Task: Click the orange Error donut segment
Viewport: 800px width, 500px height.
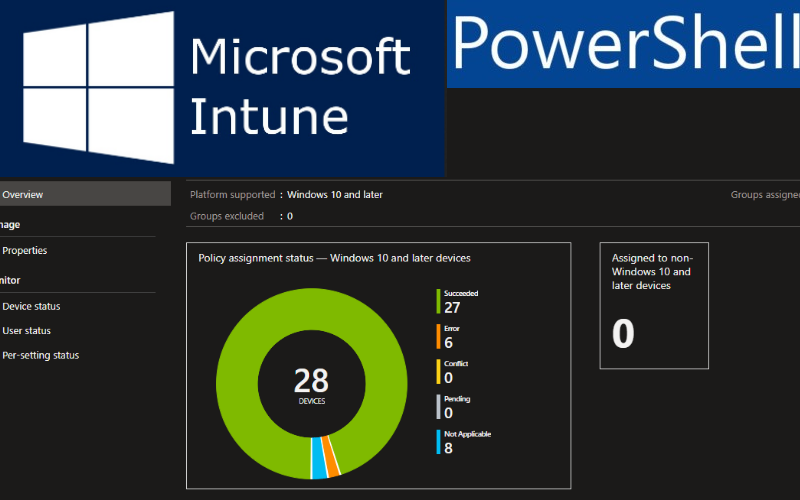Action: click(332, 456)
